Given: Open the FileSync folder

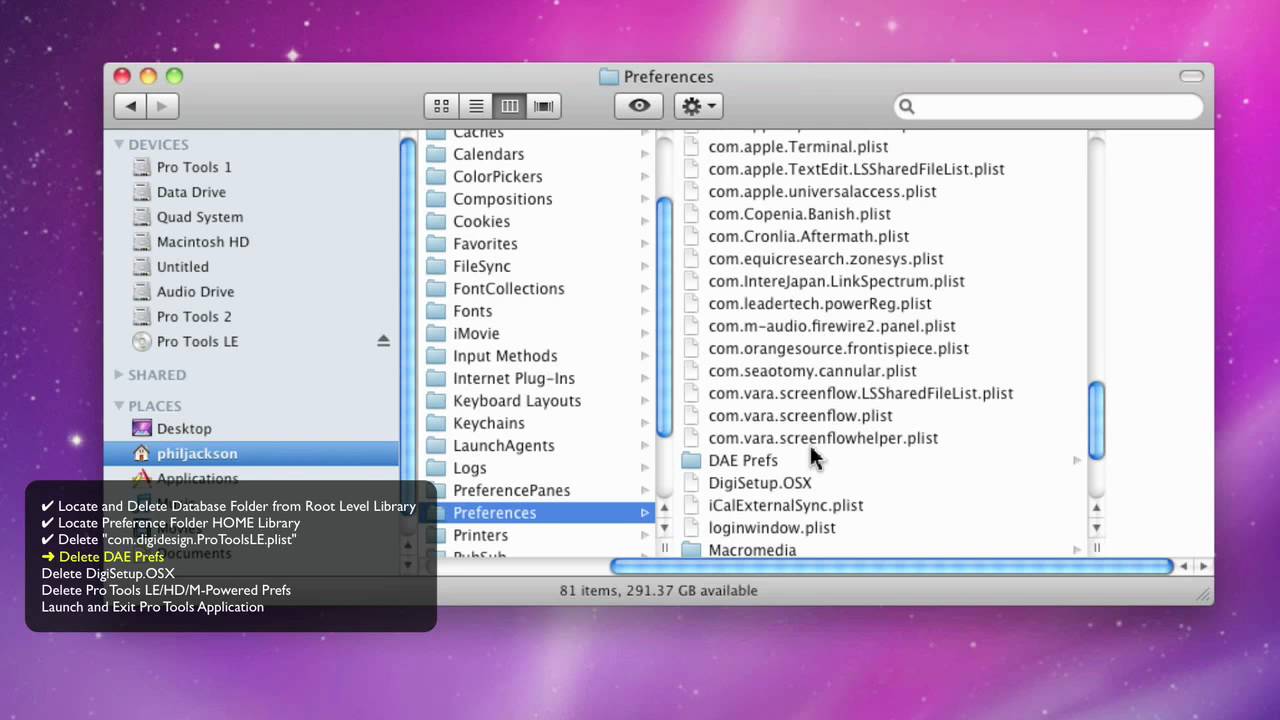Looking at the screenshot, I should coord(481,266).
